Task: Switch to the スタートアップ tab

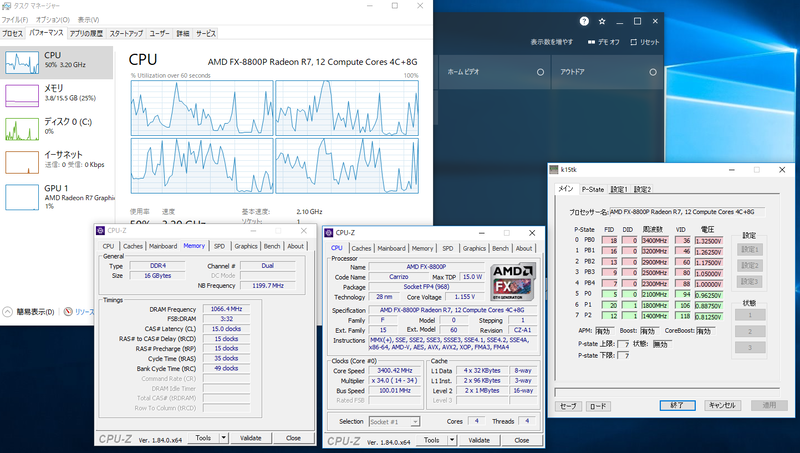Action: [126, 34]
